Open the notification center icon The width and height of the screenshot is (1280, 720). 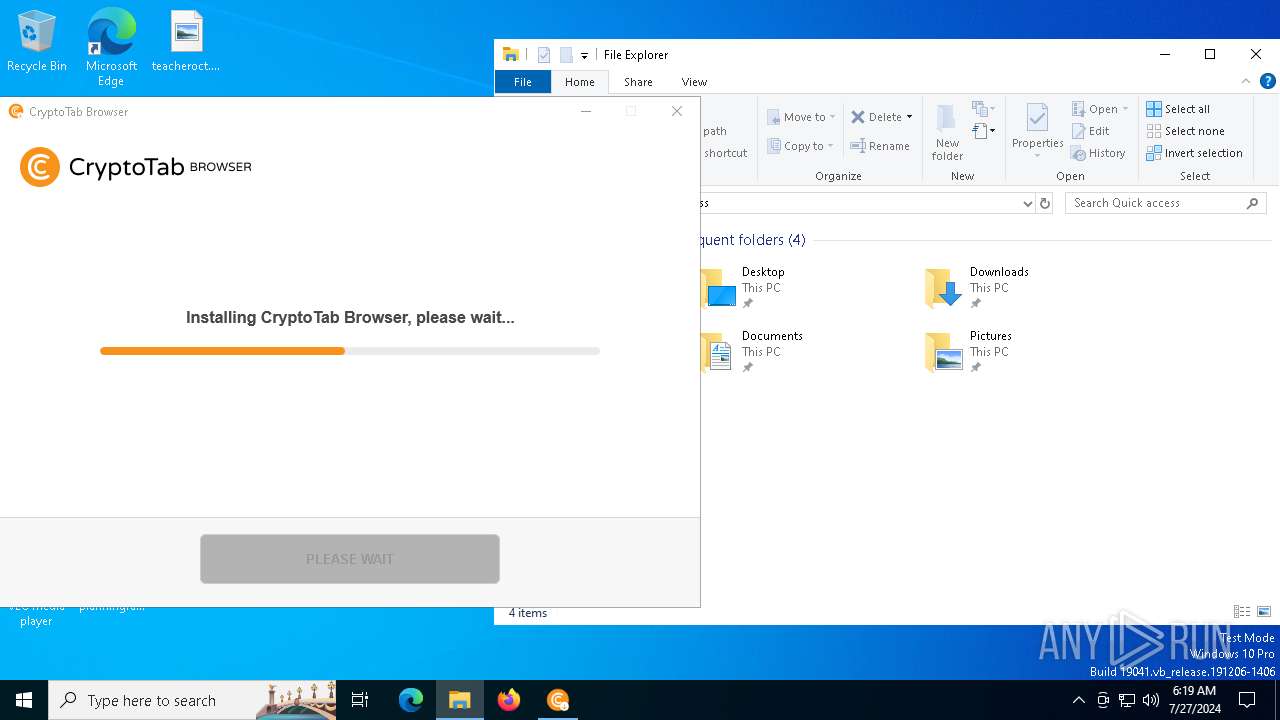1247,700
